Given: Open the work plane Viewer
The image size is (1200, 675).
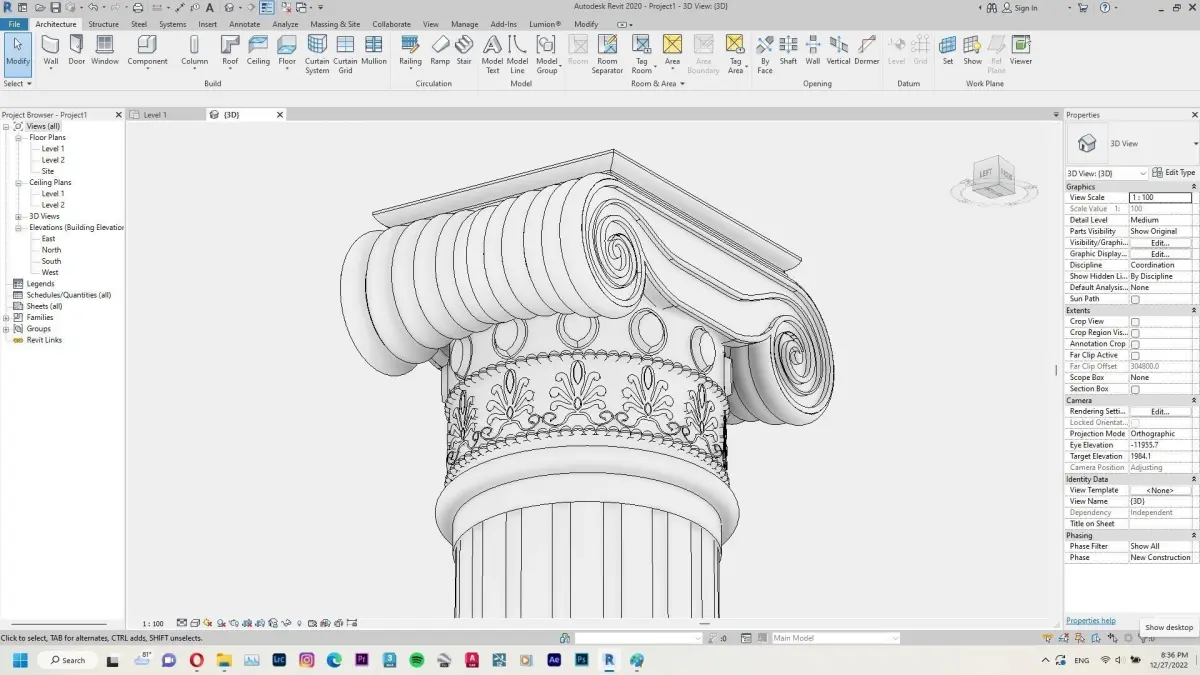Looking at the screenshot, I should pos(1021,51).
